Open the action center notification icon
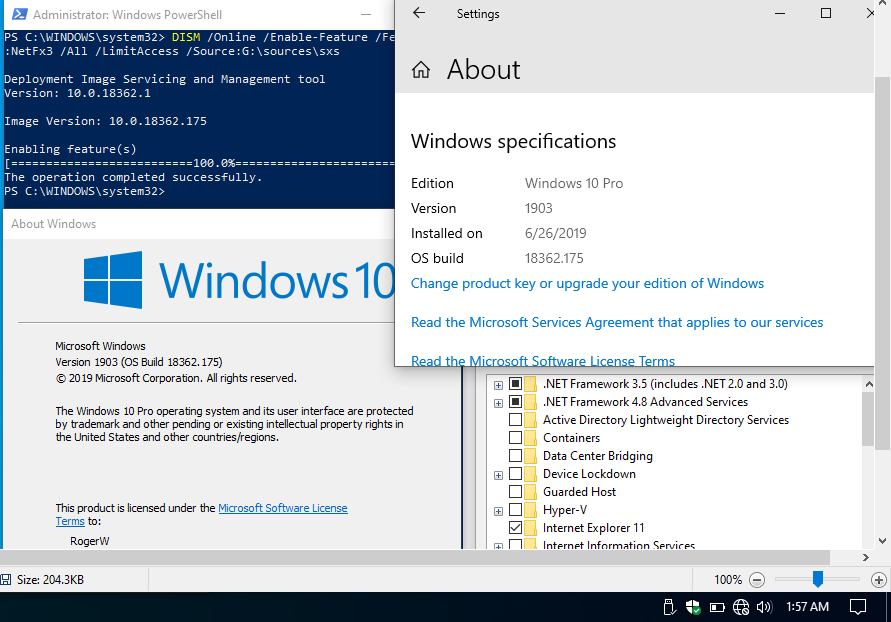 point(857,607)
